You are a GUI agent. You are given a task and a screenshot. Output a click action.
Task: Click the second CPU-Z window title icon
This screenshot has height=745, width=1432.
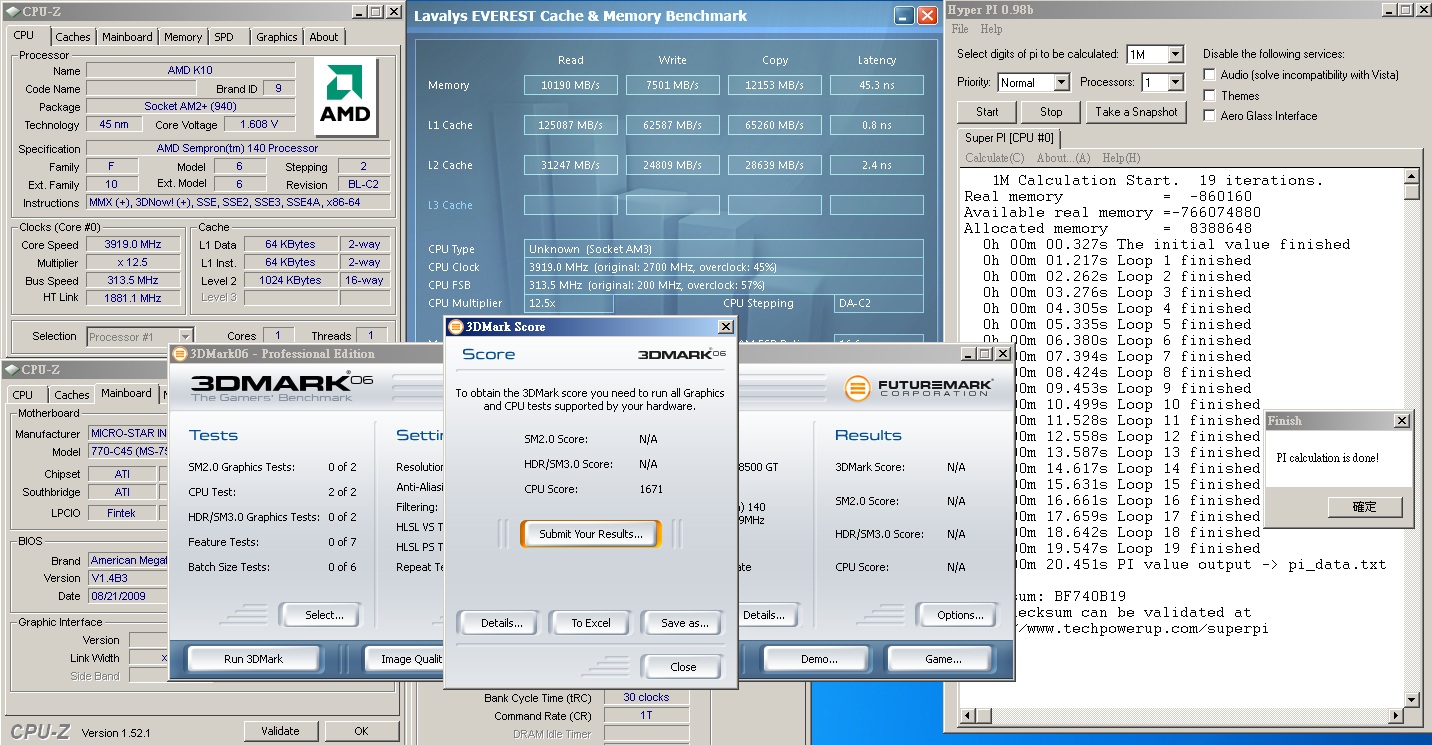10,369
